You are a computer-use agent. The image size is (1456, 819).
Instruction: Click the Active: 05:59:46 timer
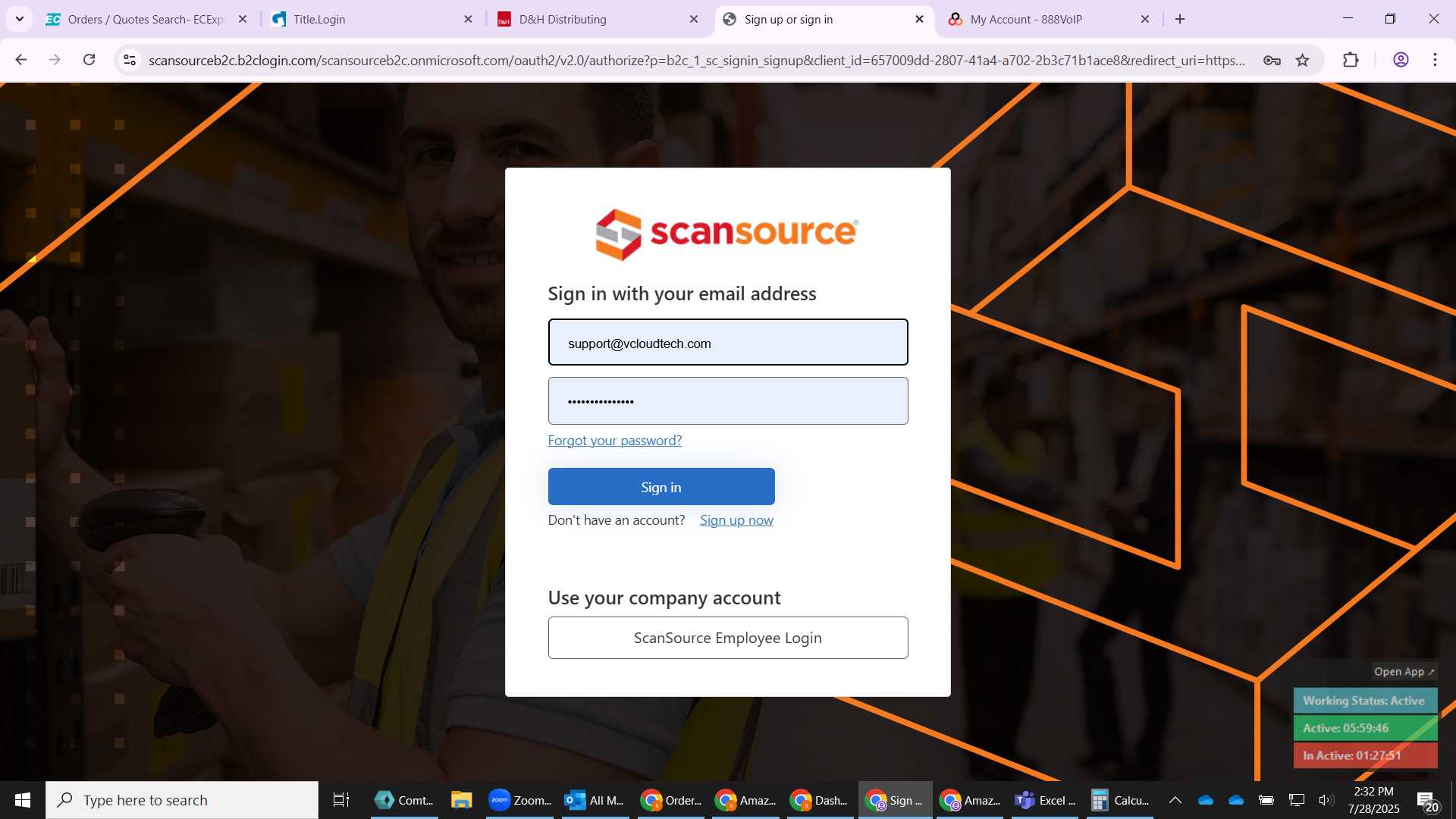pyautogui.click(x=1365, y=728)
